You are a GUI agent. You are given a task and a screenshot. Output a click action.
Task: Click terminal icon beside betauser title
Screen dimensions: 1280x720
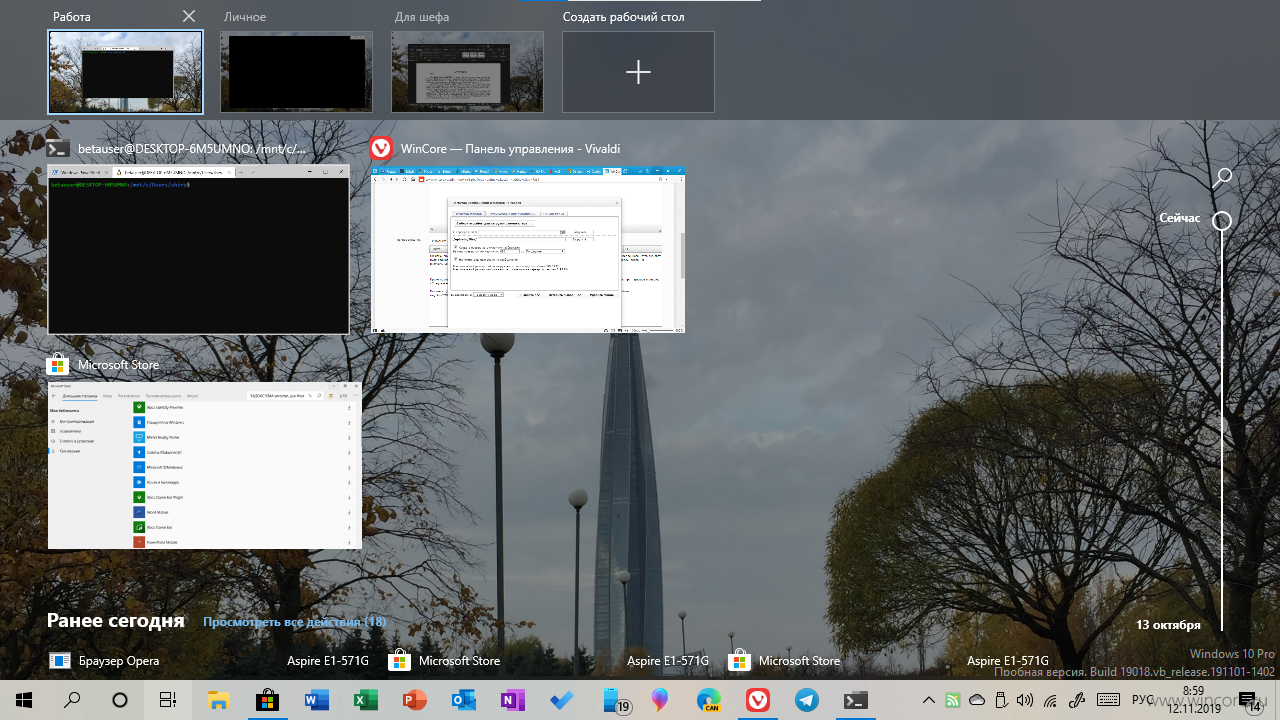[59, 148]
